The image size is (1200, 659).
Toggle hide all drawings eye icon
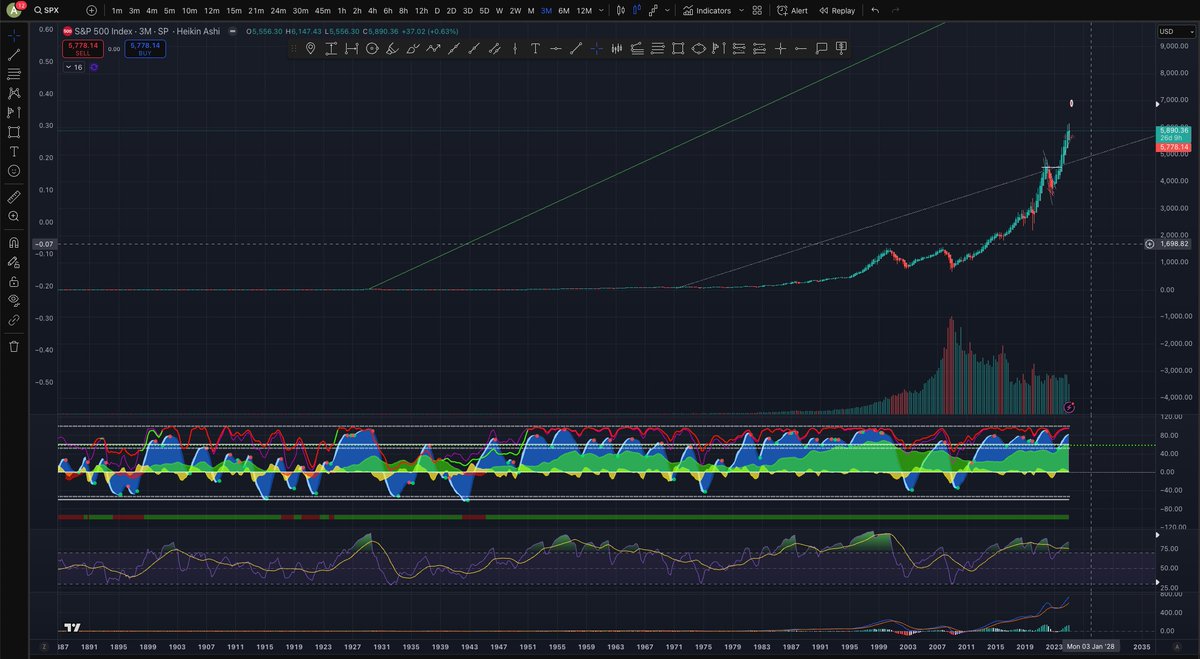point(14,300)
